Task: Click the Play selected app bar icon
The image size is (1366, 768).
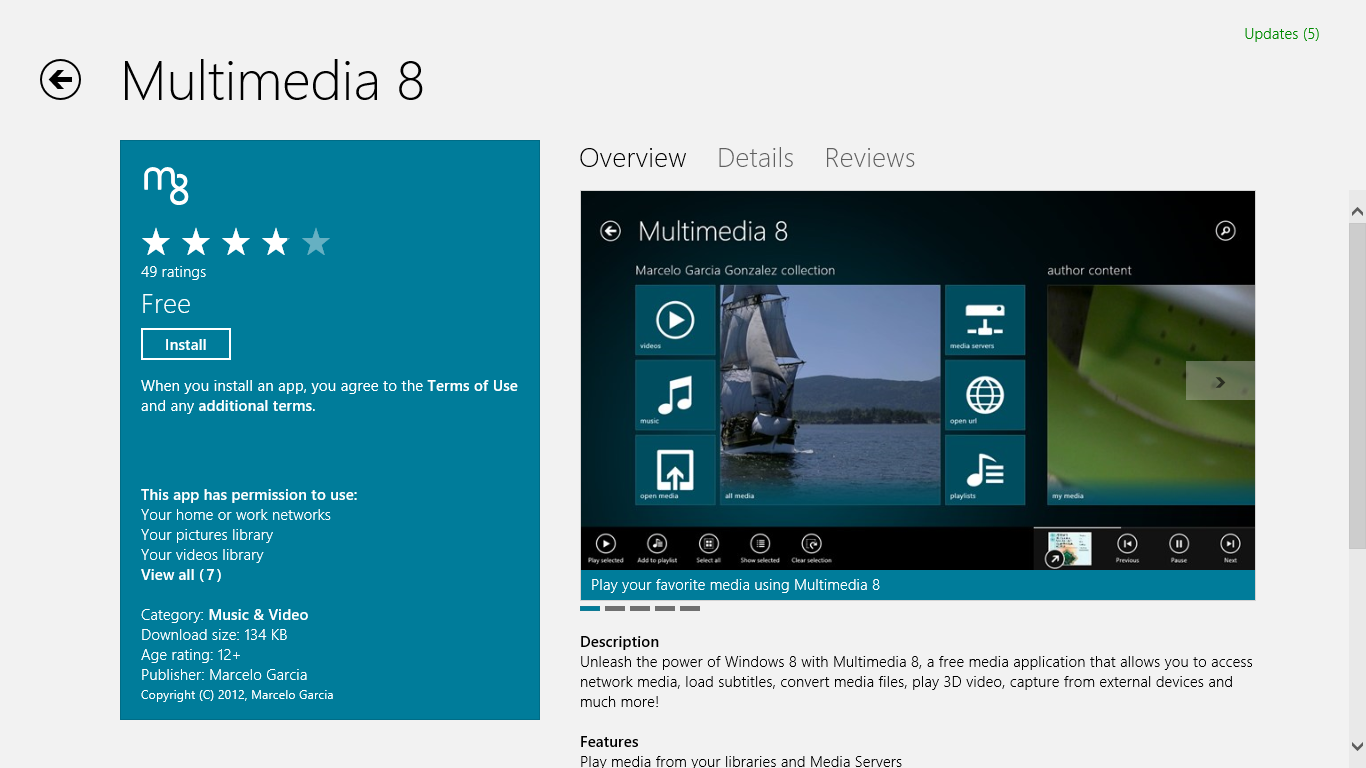Action: 606,548
